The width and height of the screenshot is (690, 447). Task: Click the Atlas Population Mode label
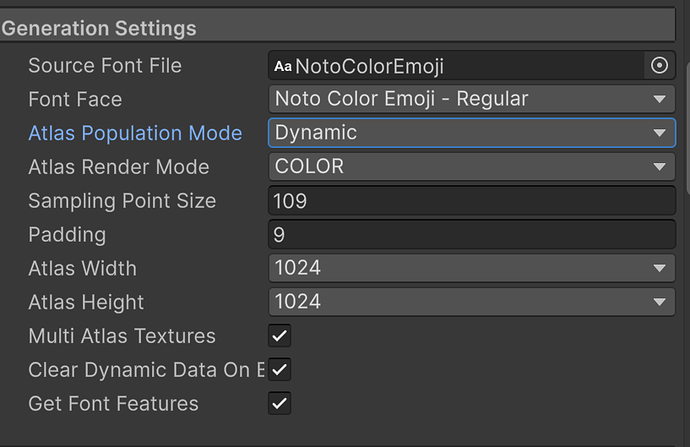(135, 133)
